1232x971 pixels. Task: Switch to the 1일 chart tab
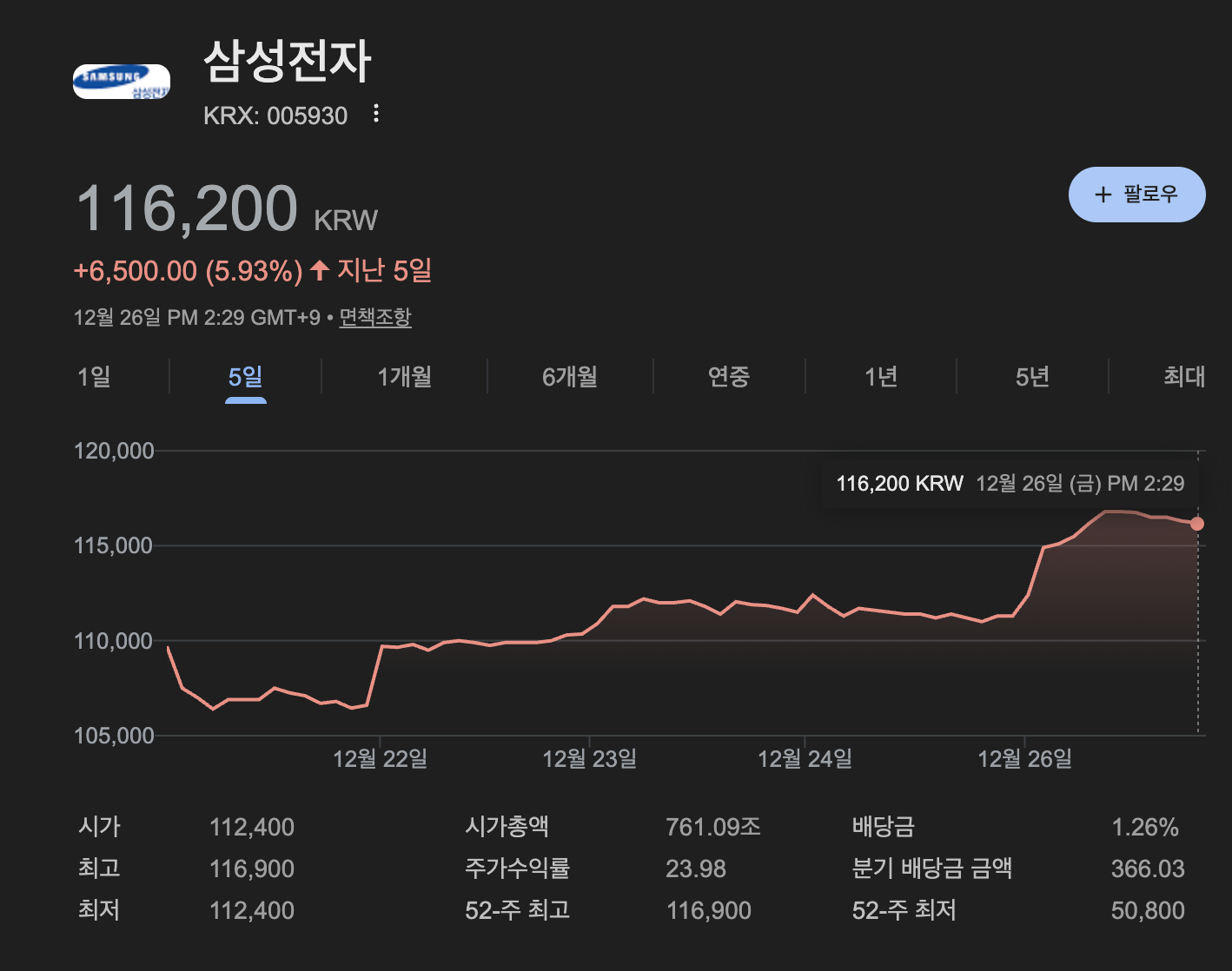point(94,377)
